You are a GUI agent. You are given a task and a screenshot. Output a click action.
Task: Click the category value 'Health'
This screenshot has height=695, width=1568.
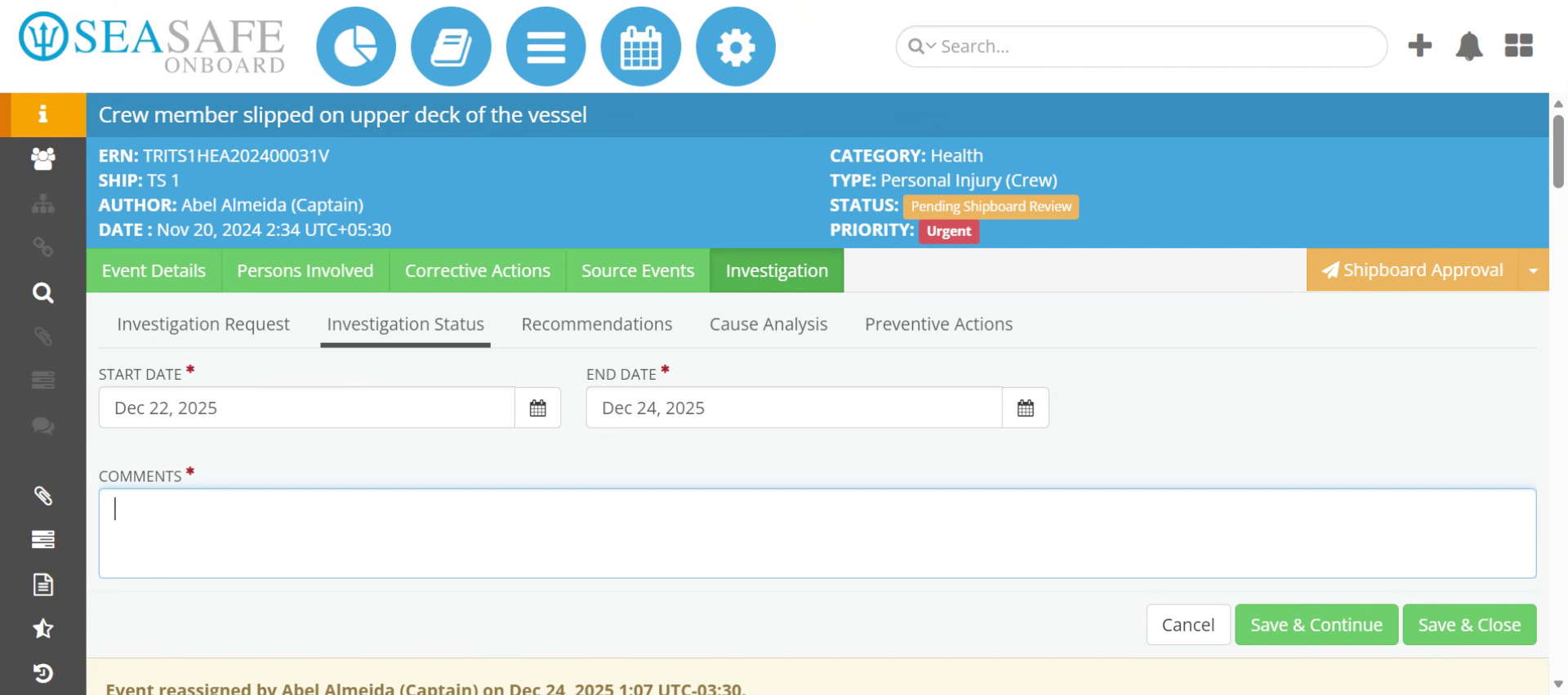pyautogui.click(x=956, y=156)
